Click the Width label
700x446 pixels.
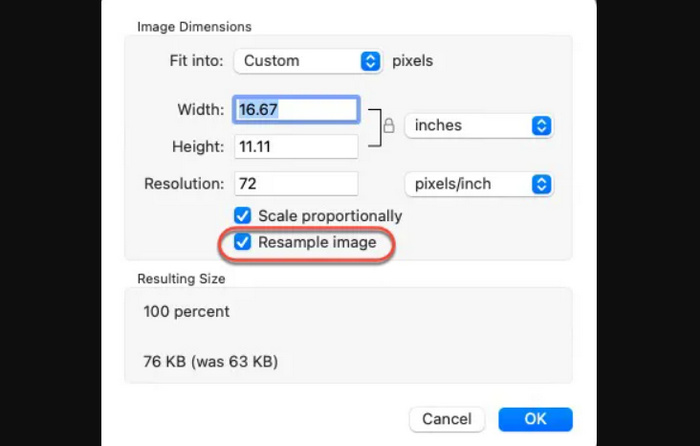pyautogui.click(x=200, y=109)
